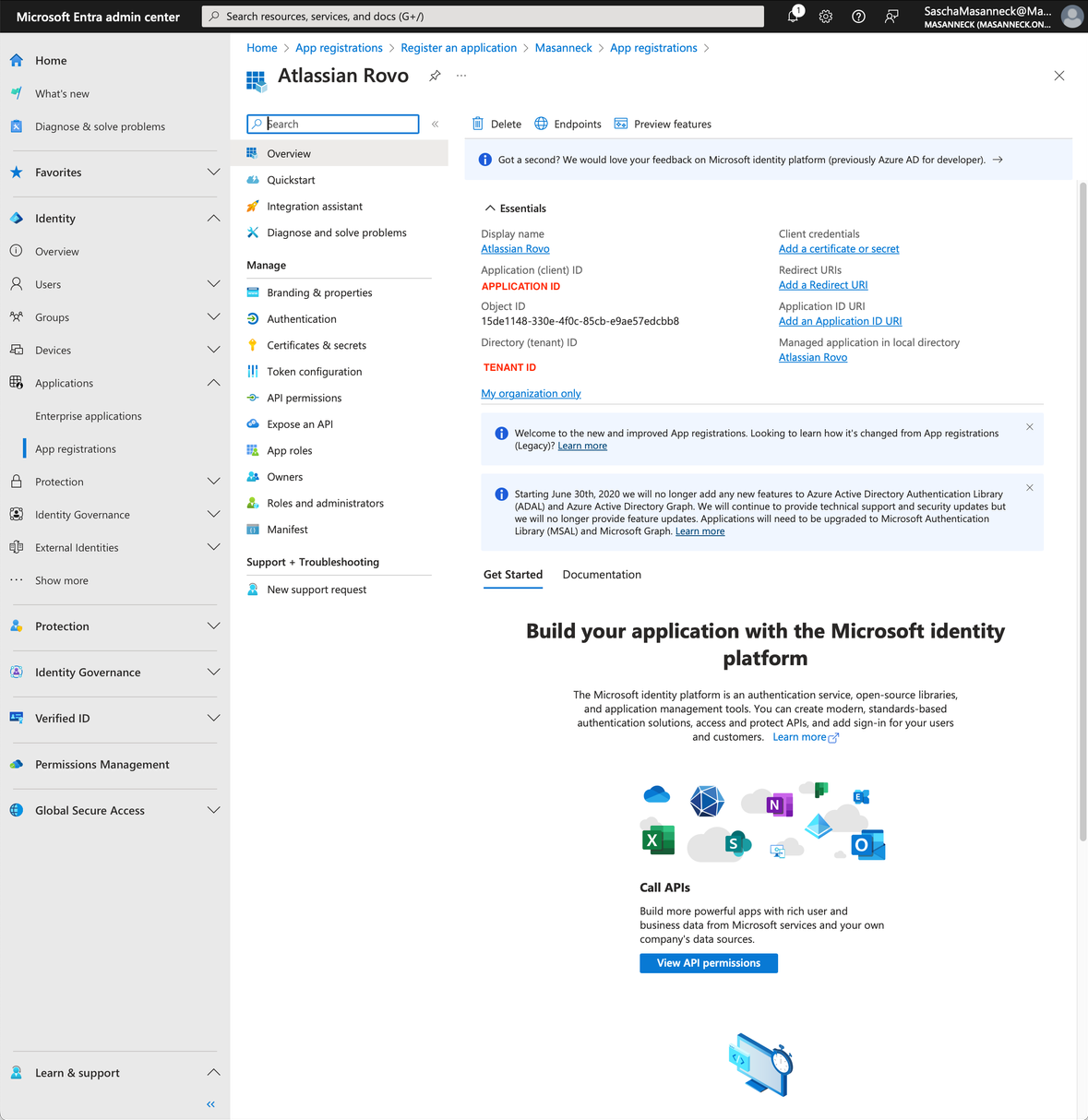Open the more options ellipsis beside title
The height and width of the screenshot is (1120, 1088).
tap(461, 76)
